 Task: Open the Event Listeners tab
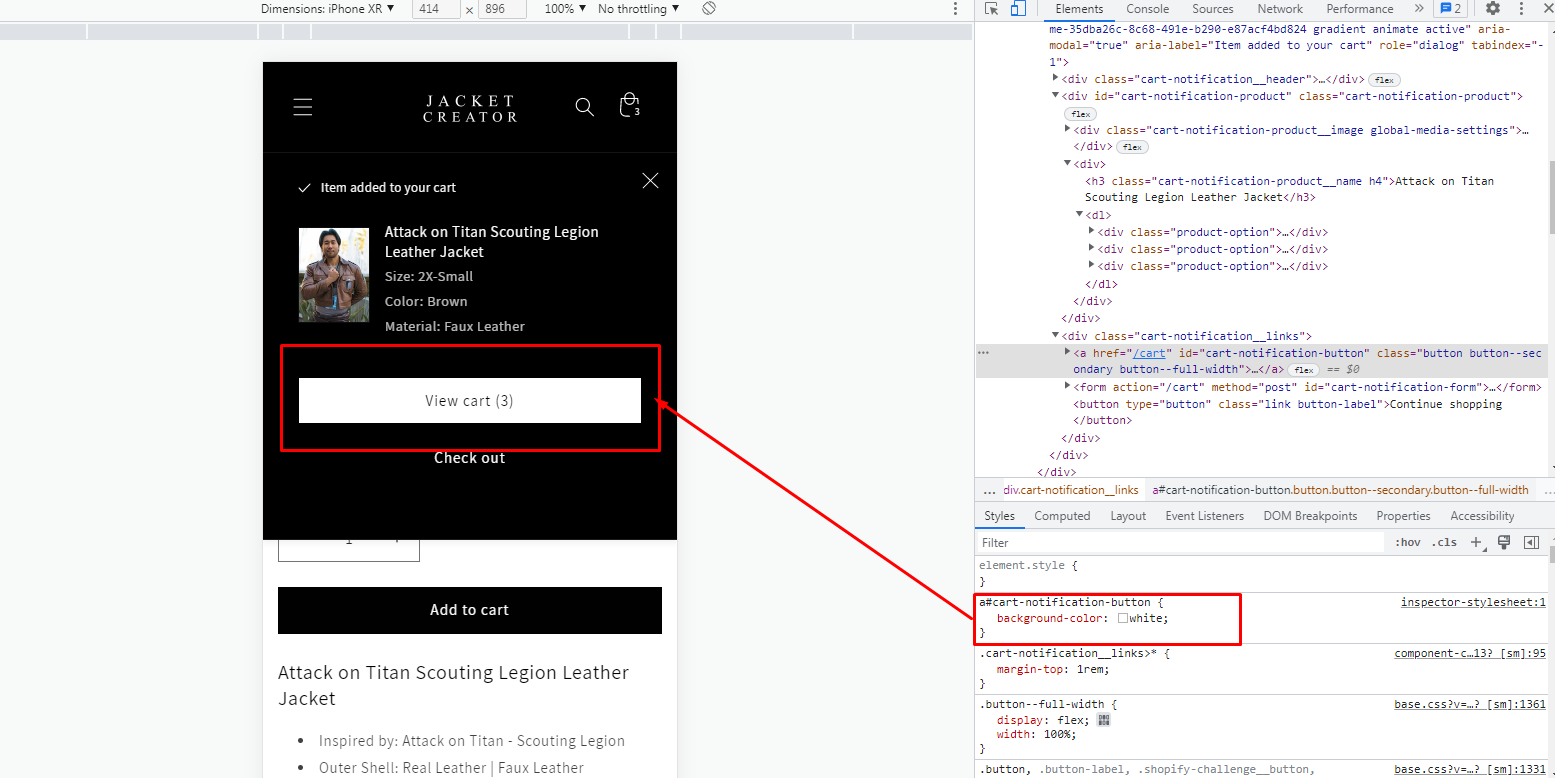[x=1204, y=516]
